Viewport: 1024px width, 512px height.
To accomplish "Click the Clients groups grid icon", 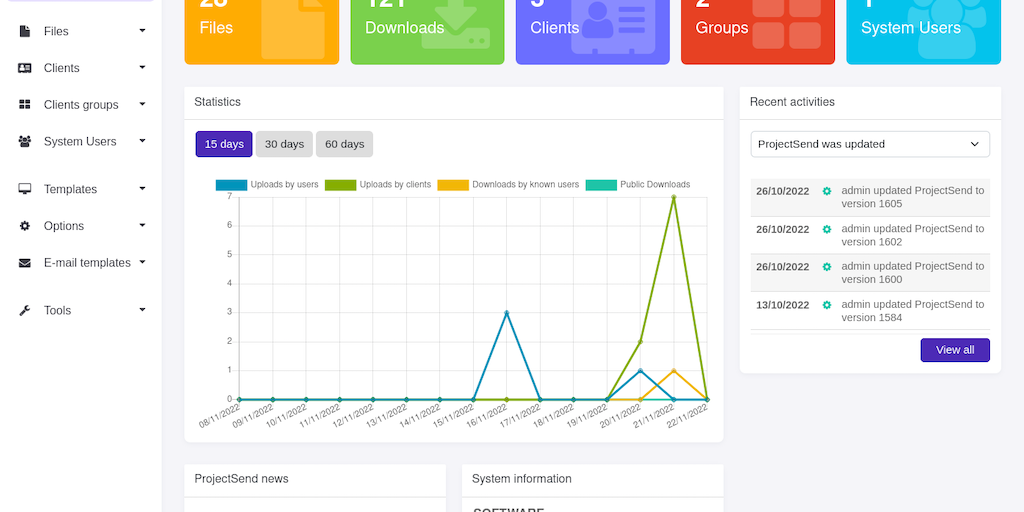I will click(25, 105).
